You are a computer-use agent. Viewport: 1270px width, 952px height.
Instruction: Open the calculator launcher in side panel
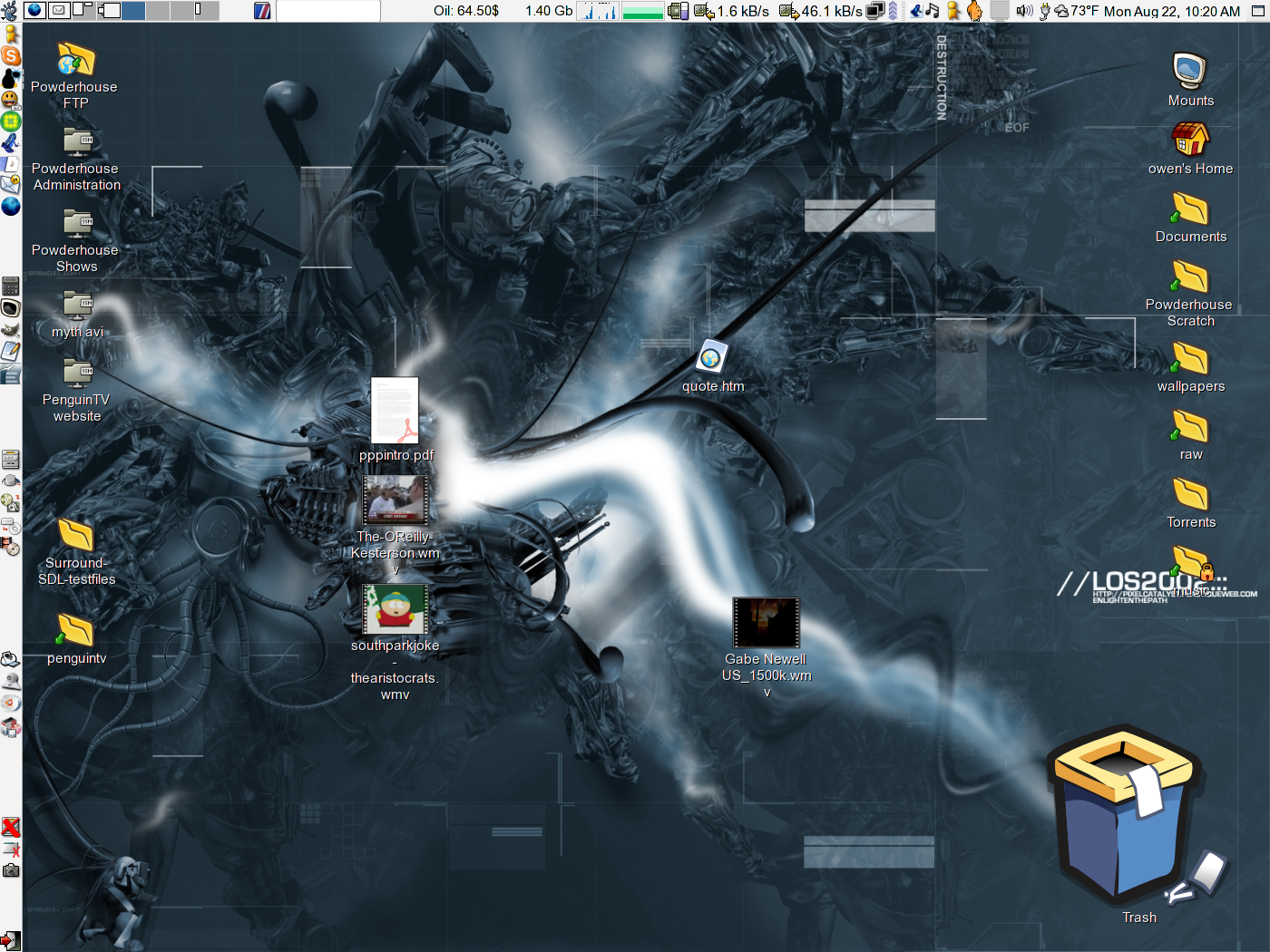pos(11,287)
